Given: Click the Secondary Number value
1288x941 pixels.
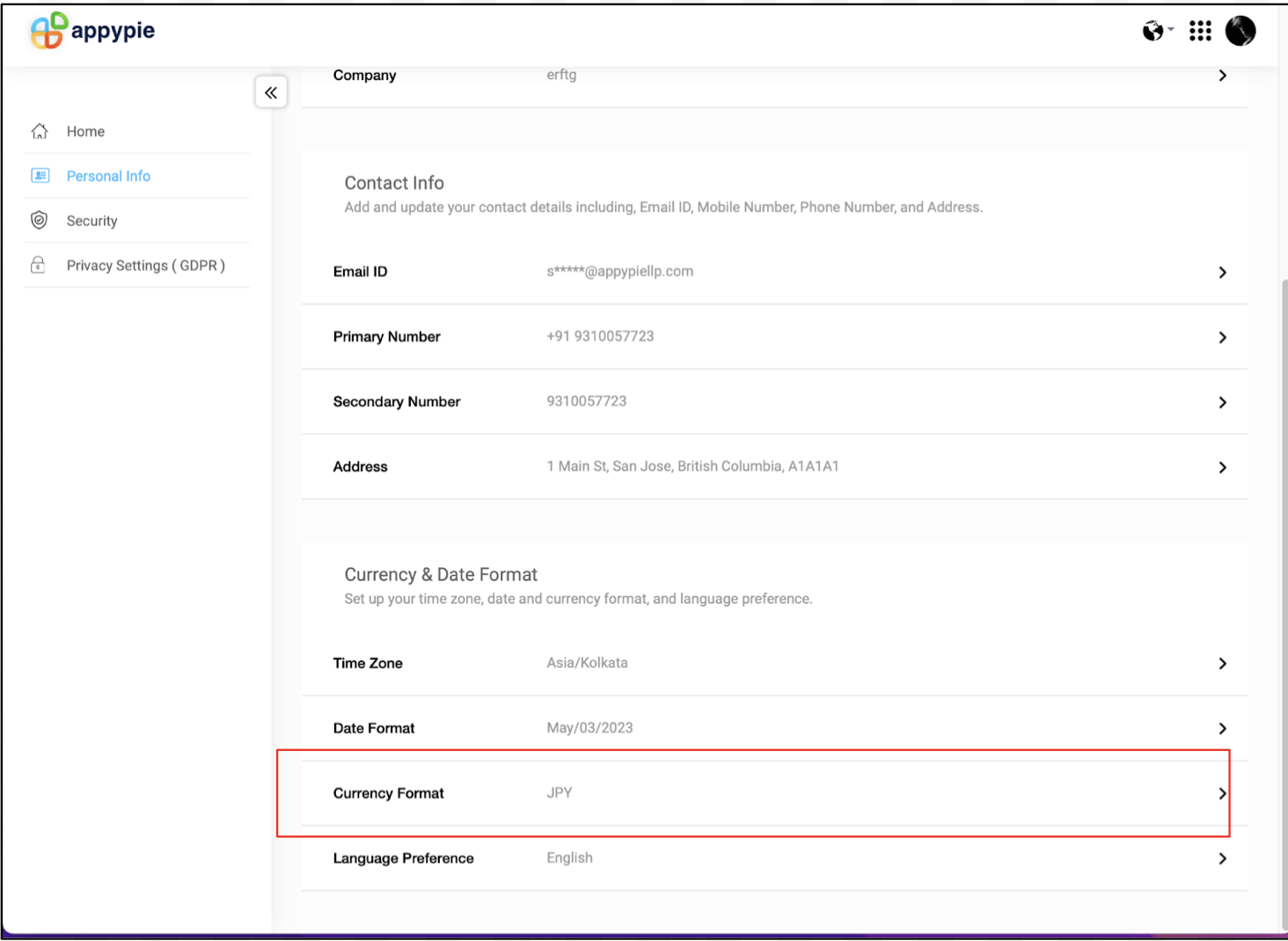Looking at the screenshot, I should click(x=586, y=402).
